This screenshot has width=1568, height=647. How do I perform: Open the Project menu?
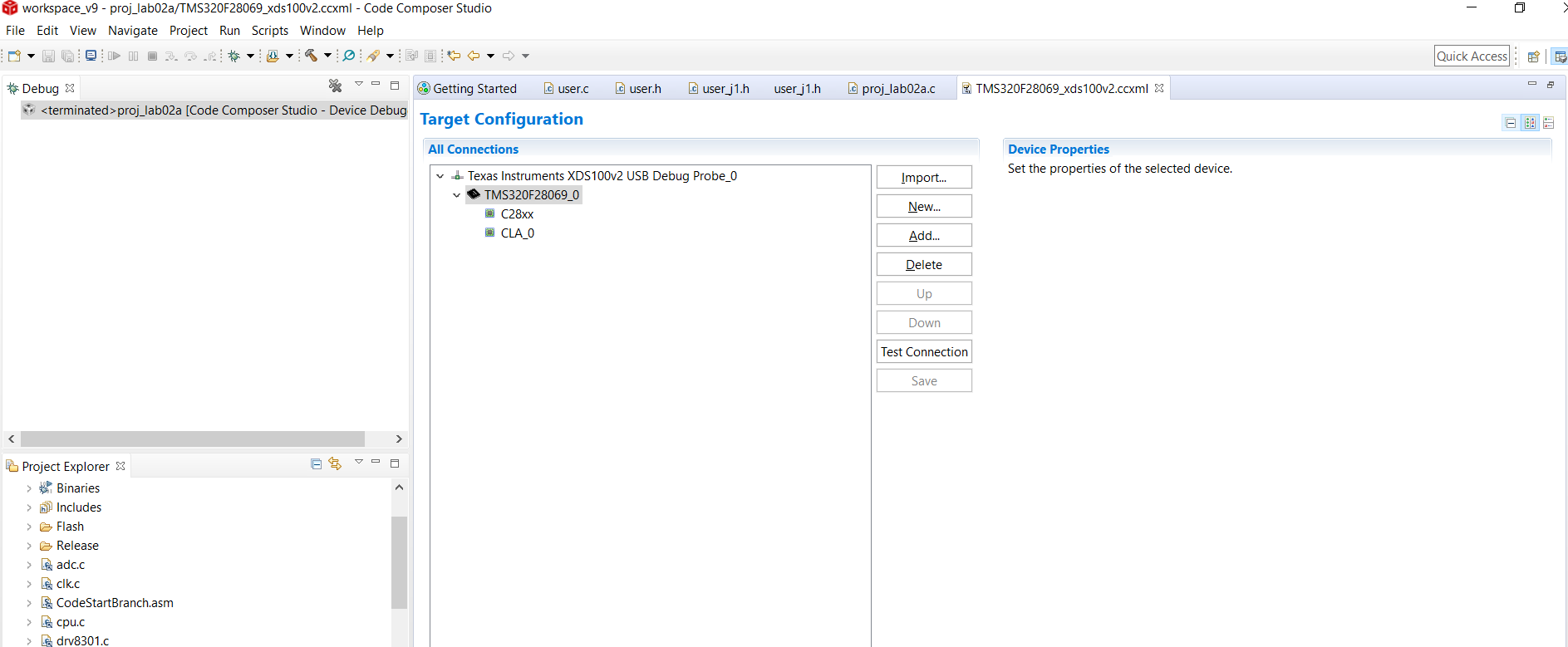(x=189, y=31)
